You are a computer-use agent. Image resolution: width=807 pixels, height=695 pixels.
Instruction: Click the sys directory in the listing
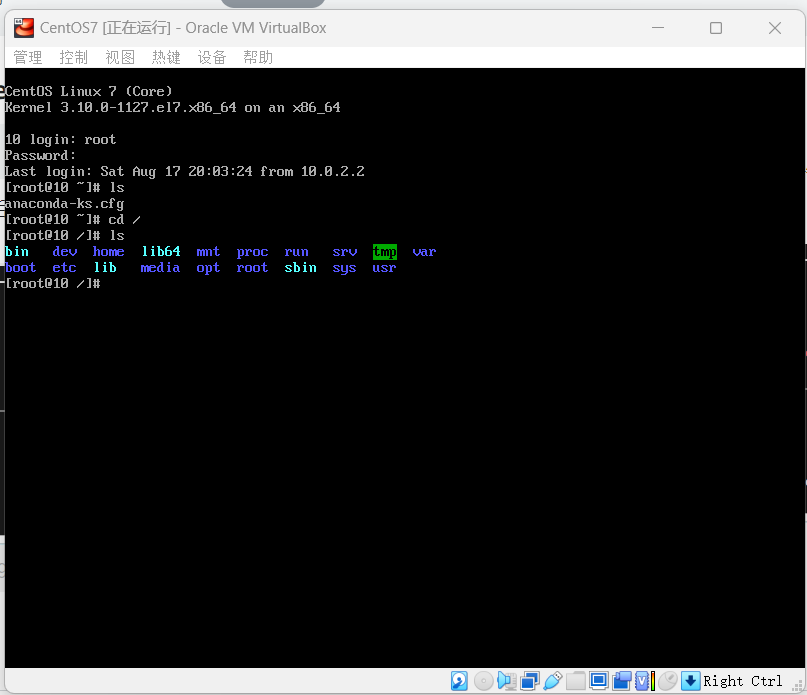click(x=344, y=268)
